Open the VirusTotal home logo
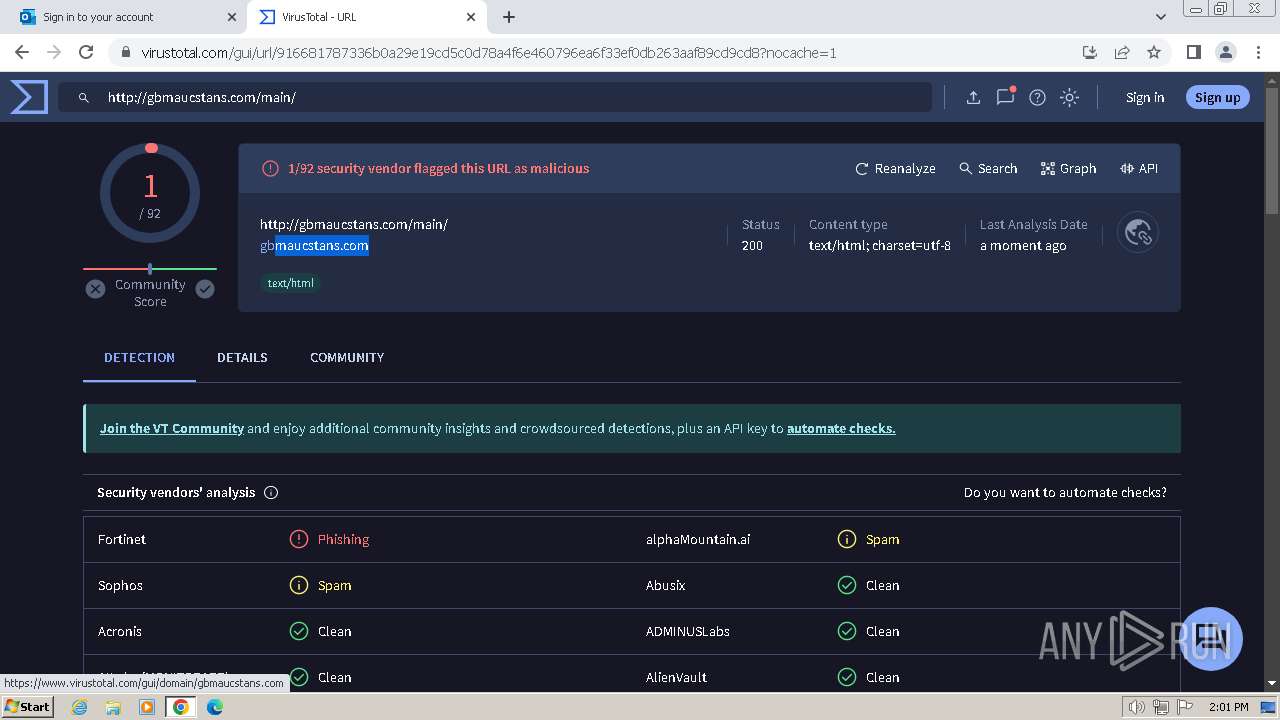This screenshot has height=720, width=1280. point(29,97)
